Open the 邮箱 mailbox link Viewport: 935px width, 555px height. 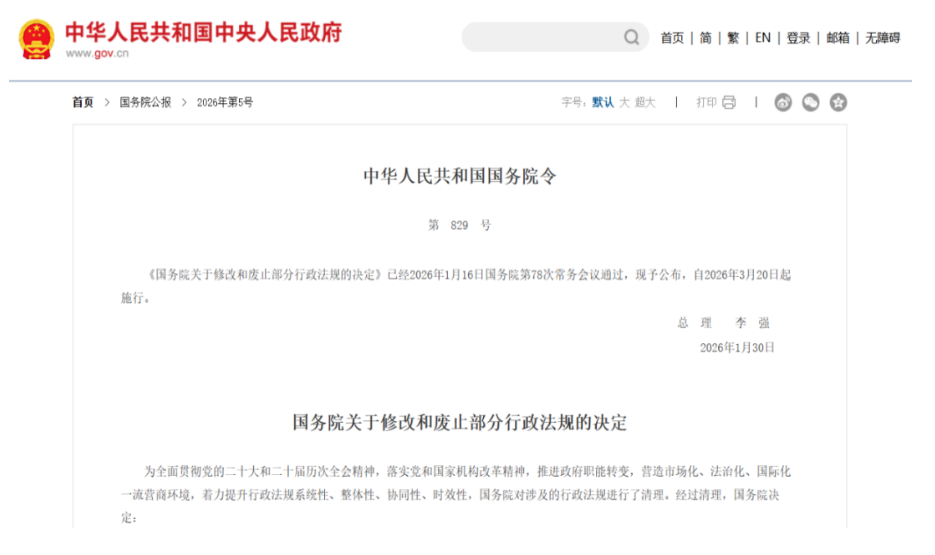(x=837, y=38)
